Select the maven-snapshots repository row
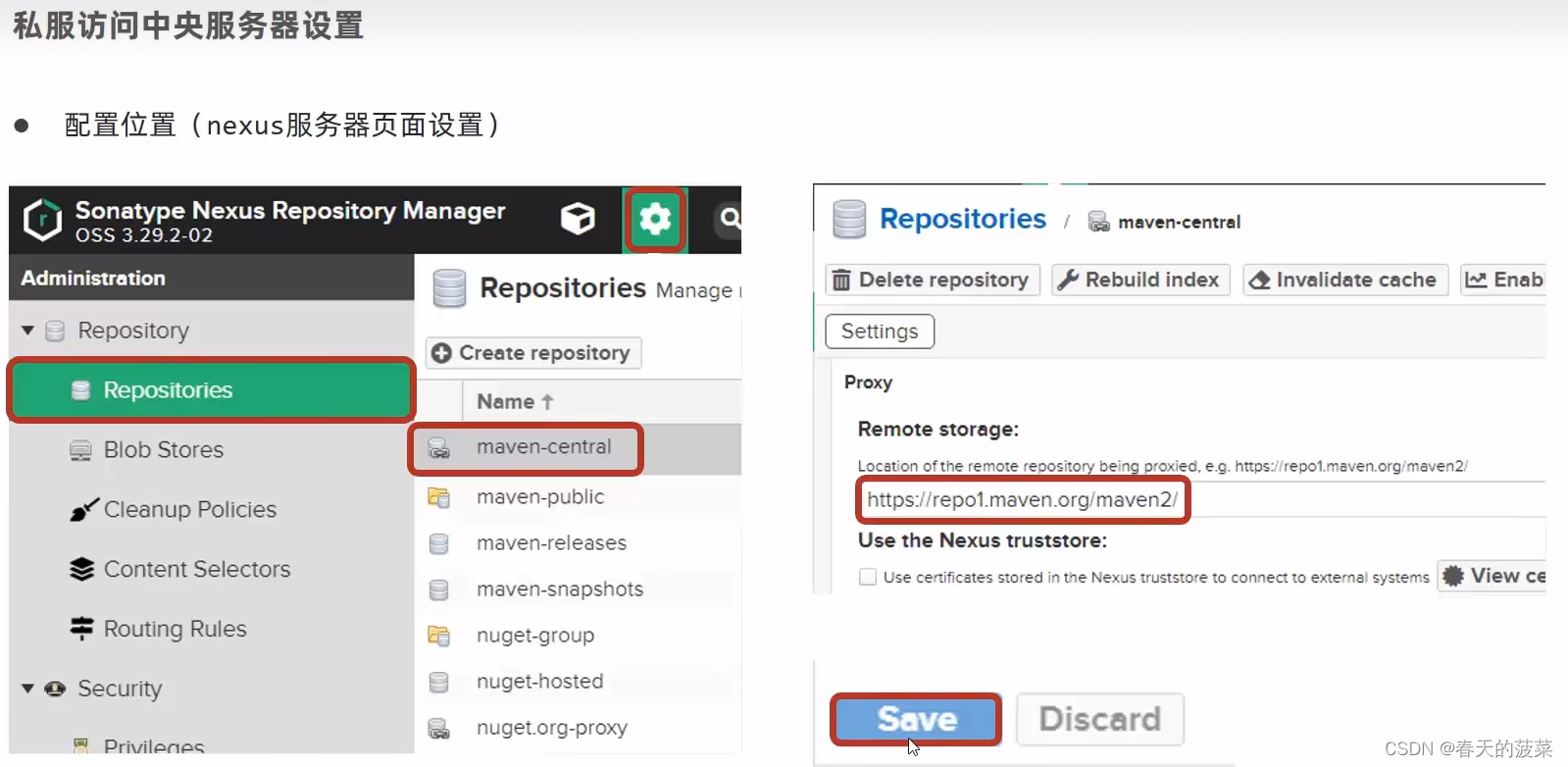 578,589
